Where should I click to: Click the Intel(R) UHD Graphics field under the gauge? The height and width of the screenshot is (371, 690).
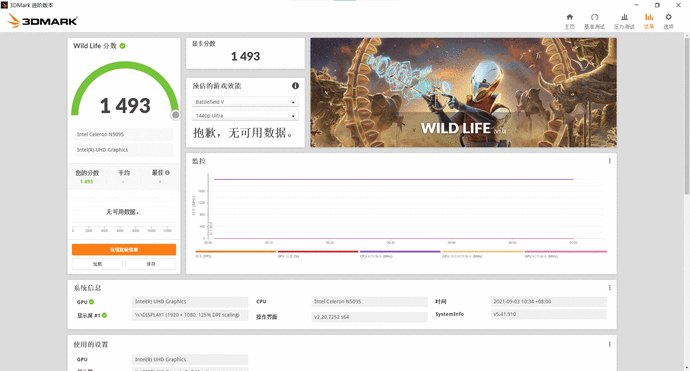tap(124, 150)
